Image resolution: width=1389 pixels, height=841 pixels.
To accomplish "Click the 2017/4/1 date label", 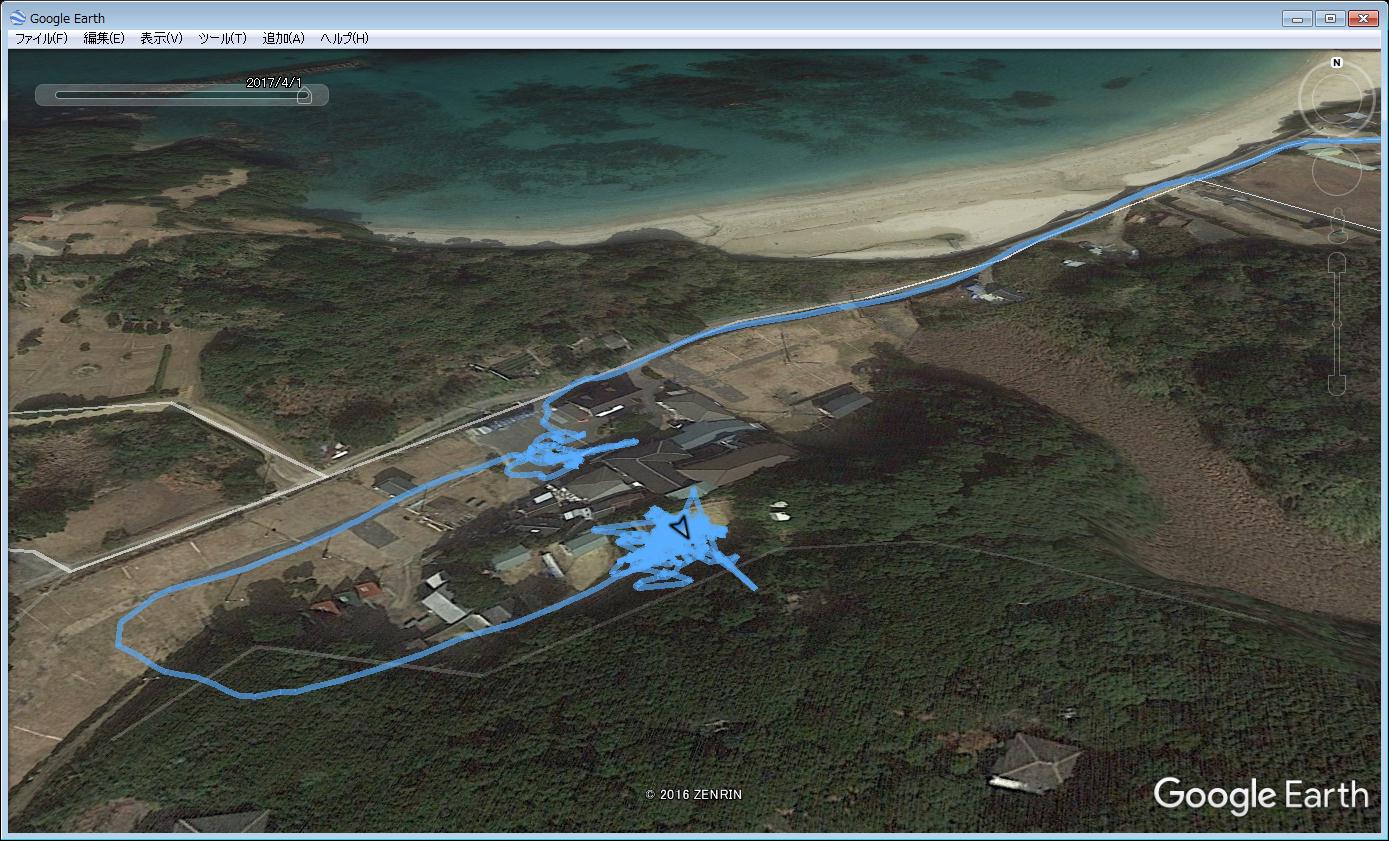I will 273,83.
